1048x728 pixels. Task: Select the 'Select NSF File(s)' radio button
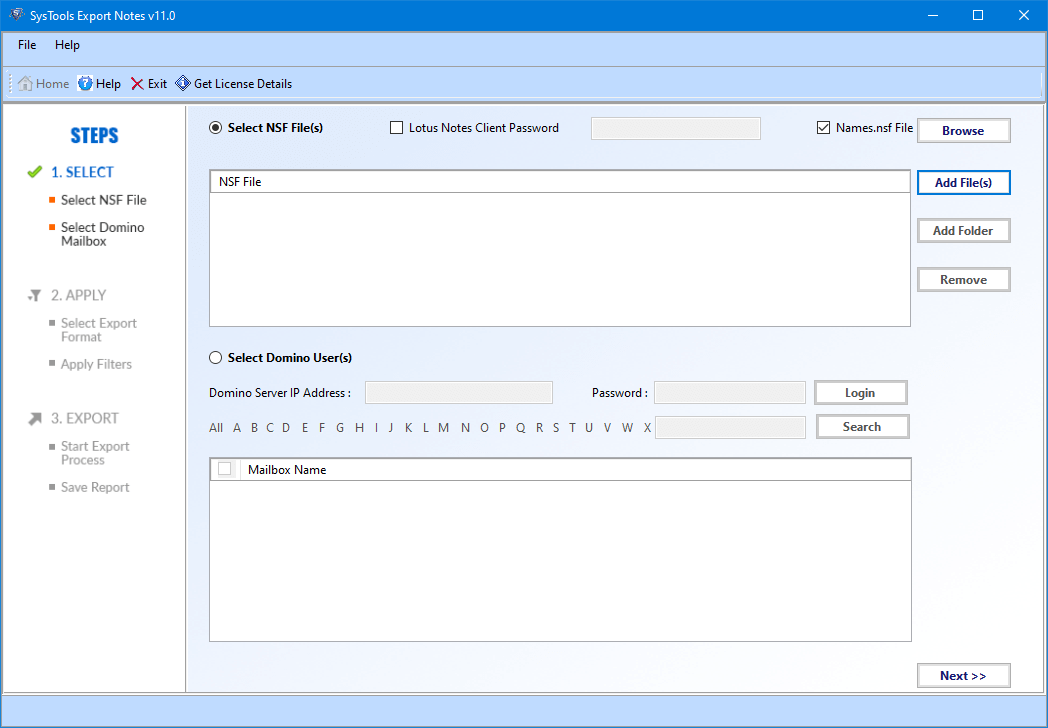(x=215, y=128)
